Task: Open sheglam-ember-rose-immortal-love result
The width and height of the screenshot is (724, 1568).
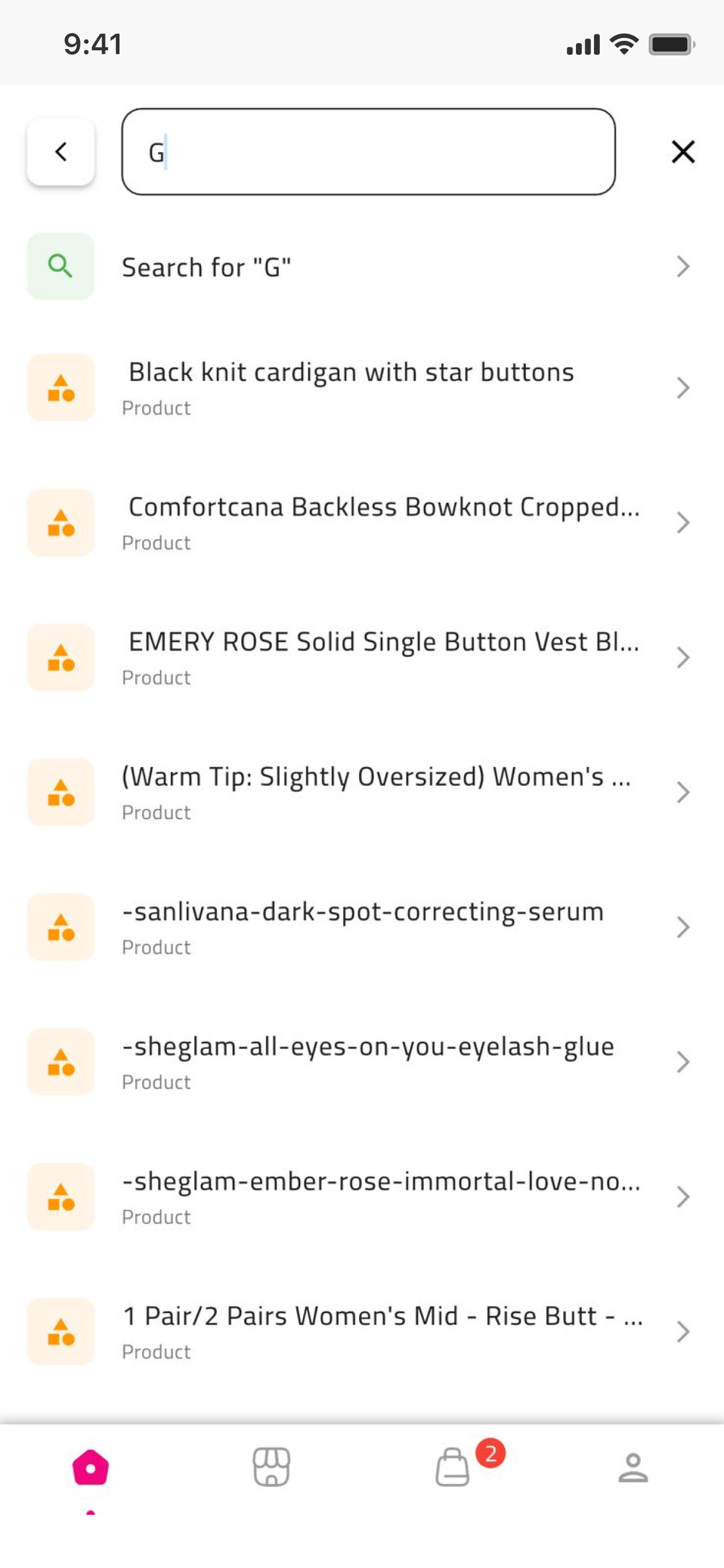Action: [362, 1196]
